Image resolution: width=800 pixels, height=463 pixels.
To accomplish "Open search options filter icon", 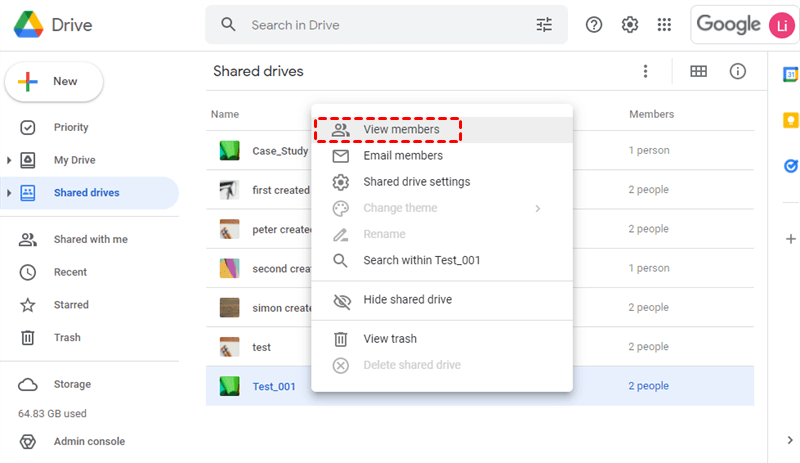I will pos(544,25).
